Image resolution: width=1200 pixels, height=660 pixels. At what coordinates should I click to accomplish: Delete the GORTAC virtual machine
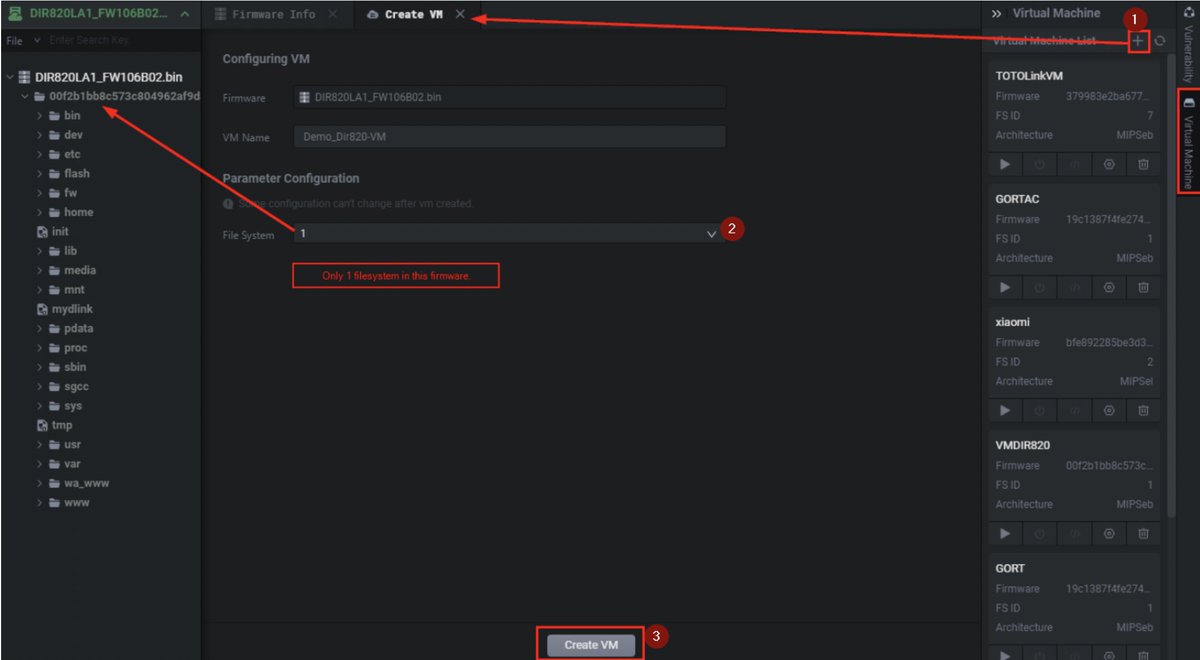click(x=1144, y=287)
